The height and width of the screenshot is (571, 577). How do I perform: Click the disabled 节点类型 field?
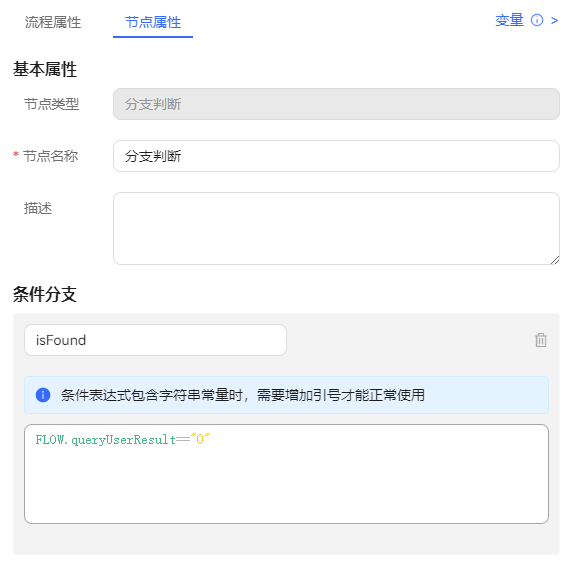(336, 104)
